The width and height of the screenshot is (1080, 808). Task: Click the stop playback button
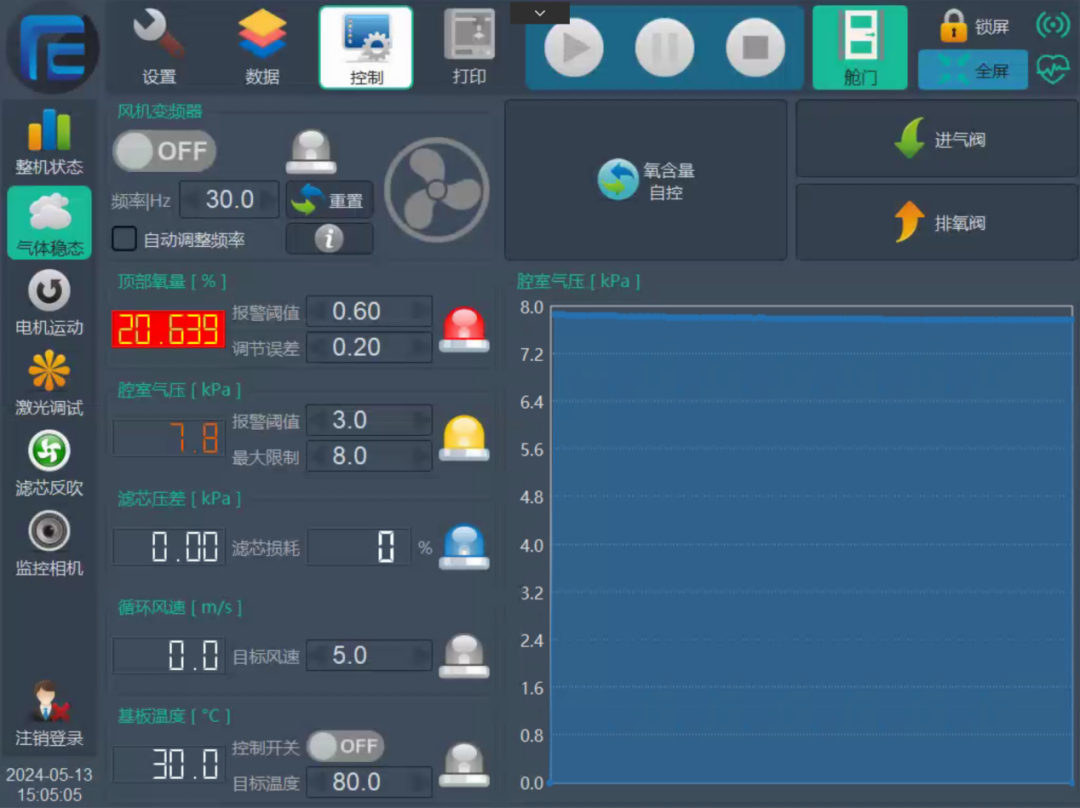755,47
